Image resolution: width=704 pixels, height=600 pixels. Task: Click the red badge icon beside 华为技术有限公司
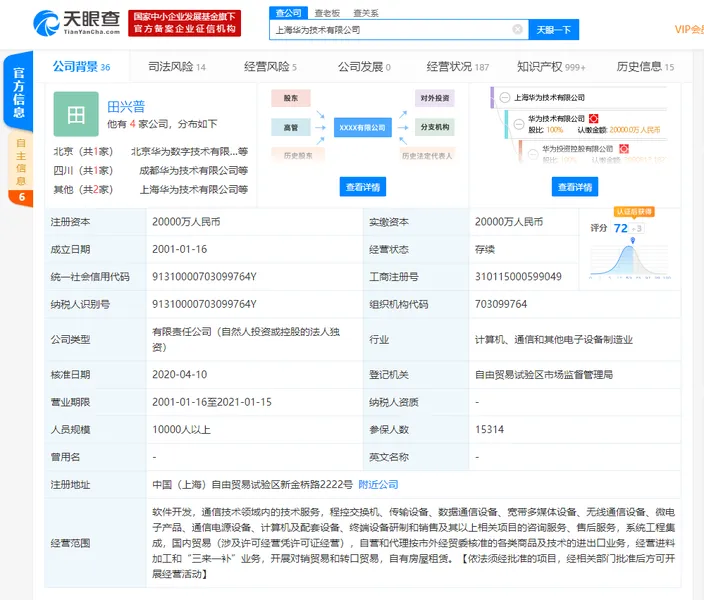[x=593, y=119]
